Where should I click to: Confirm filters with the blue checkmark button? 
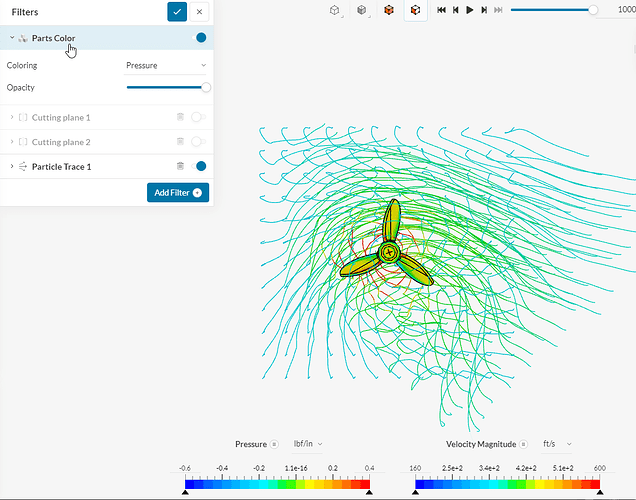click(x=177, y=12)
